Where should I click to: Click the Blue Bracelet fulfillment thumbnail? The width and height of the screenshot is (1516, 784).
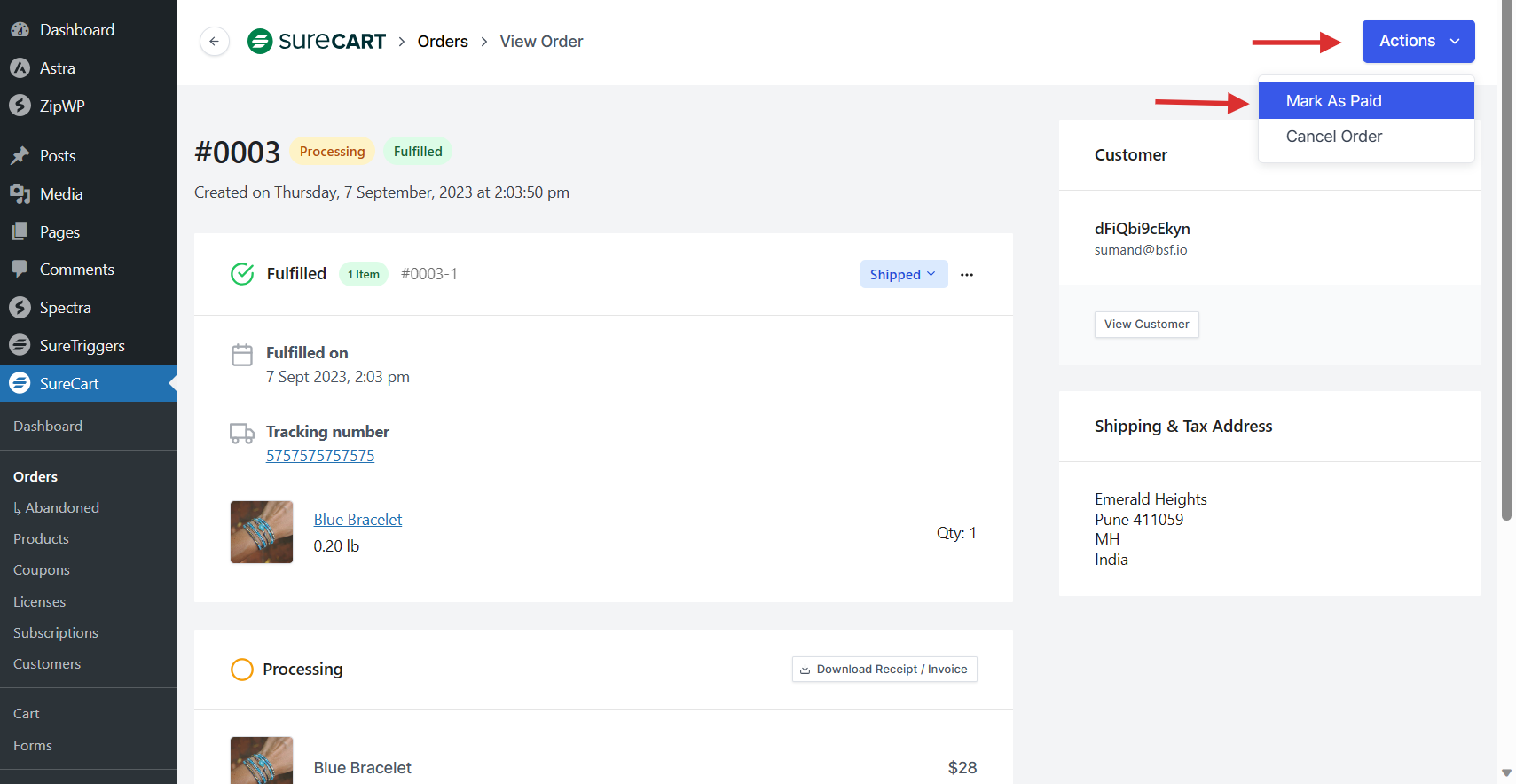262,532
